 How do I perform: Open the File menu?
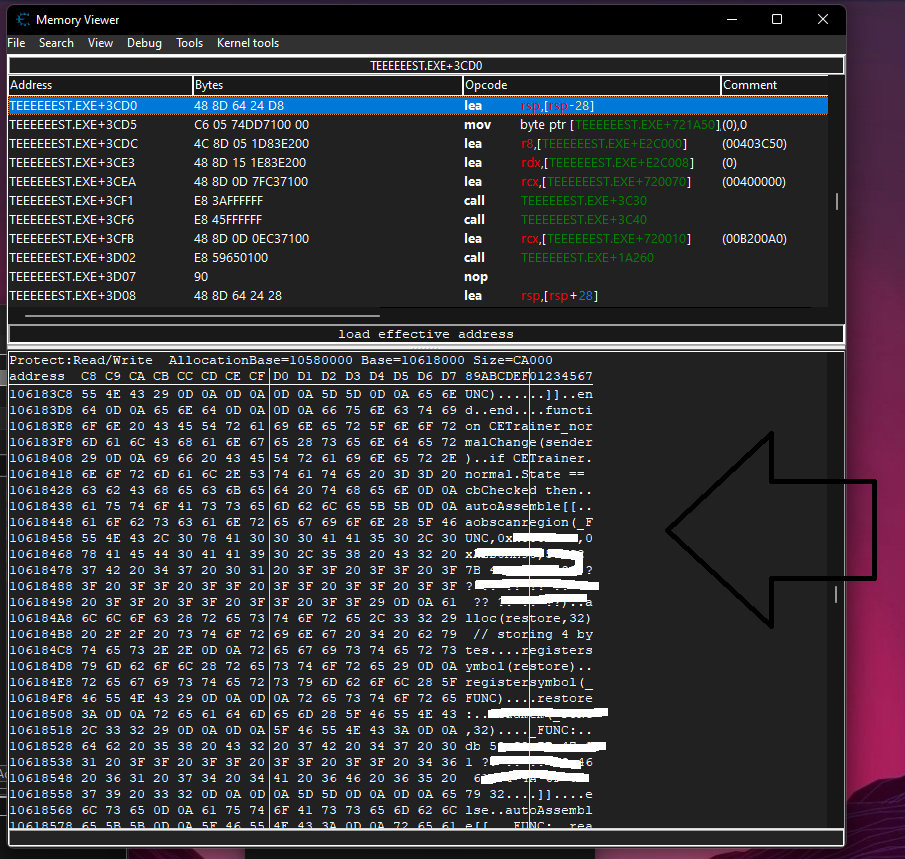[x=16, y=43]
